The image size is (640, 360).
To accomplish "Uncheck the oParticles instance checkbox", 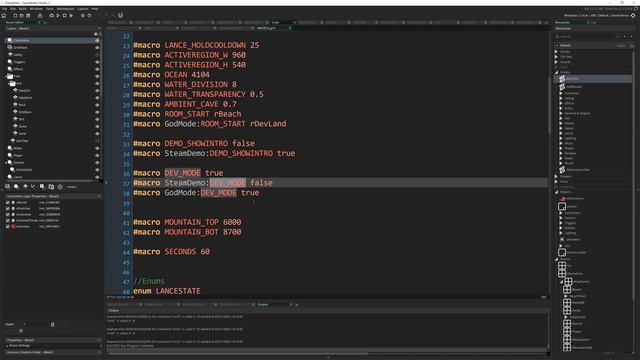I will 7,208.
